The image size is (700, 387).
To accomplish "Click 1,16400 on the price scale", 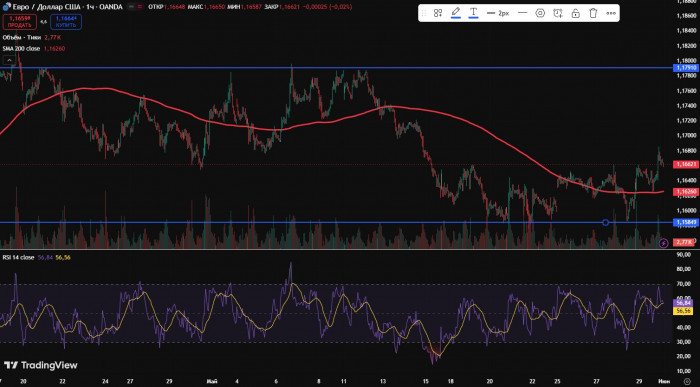I will click(x=686, y=180).
